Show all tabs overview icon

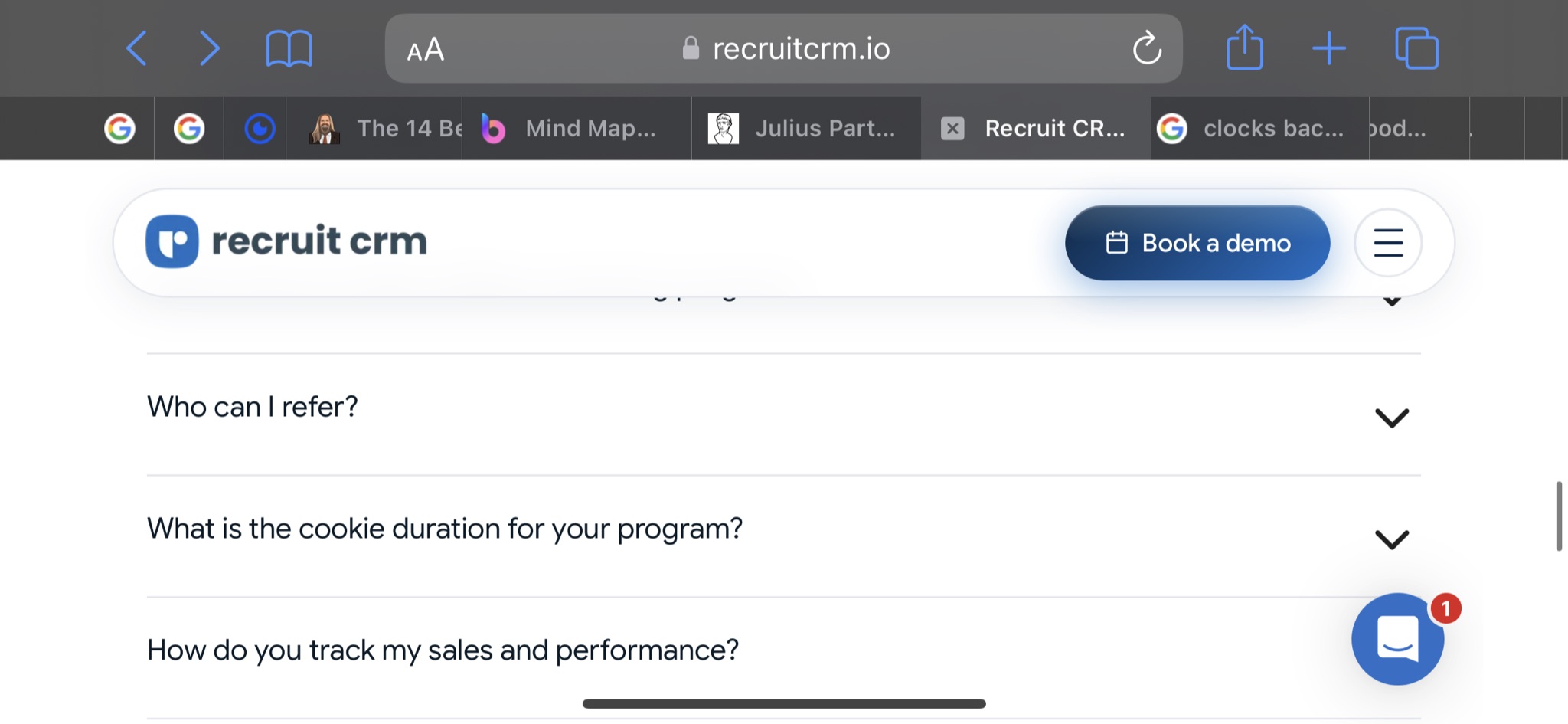coord(1416,49)
